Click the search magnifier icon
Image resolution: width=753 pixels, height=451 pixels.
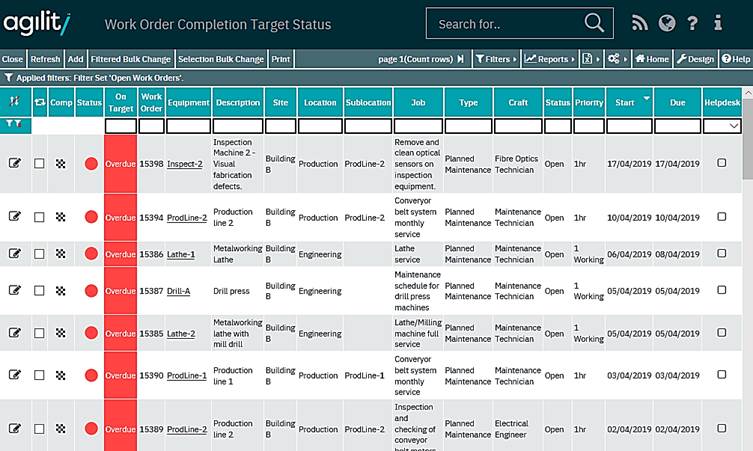click(594, 23)
